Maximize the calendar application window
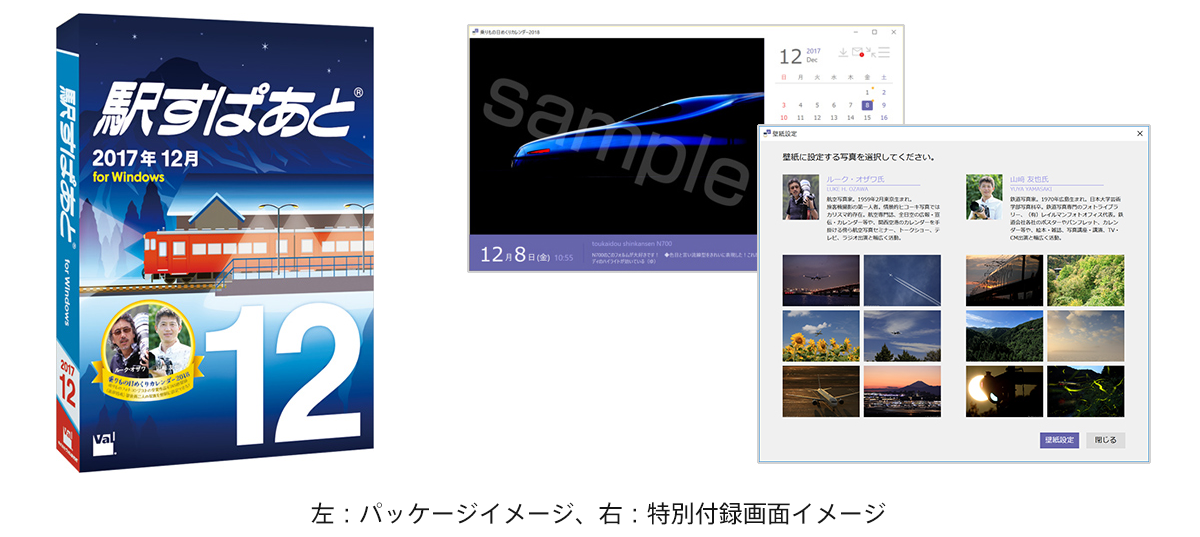Image resolution: width=1200 pixels, height=537 pixels. [874, 32]
